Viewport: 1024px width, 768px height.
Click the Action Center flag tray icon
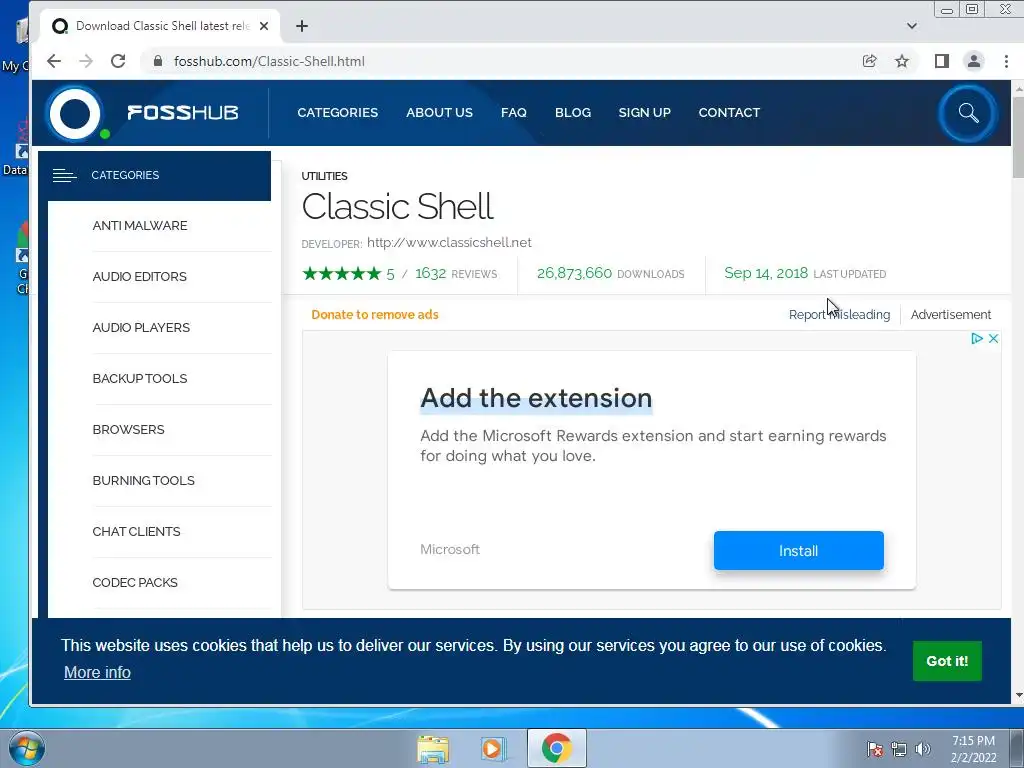tap(874, 749)
